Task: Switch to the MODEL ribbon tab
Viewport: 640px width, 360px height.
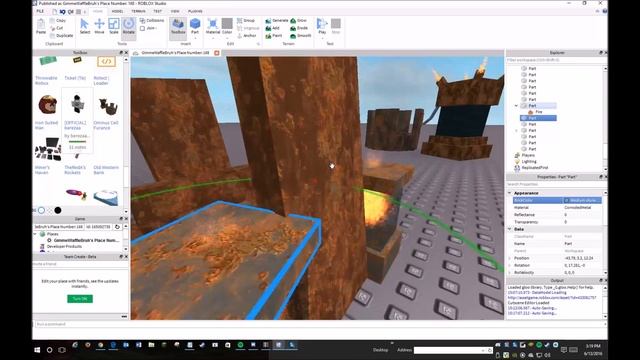Action: click(x=118, y=11)
